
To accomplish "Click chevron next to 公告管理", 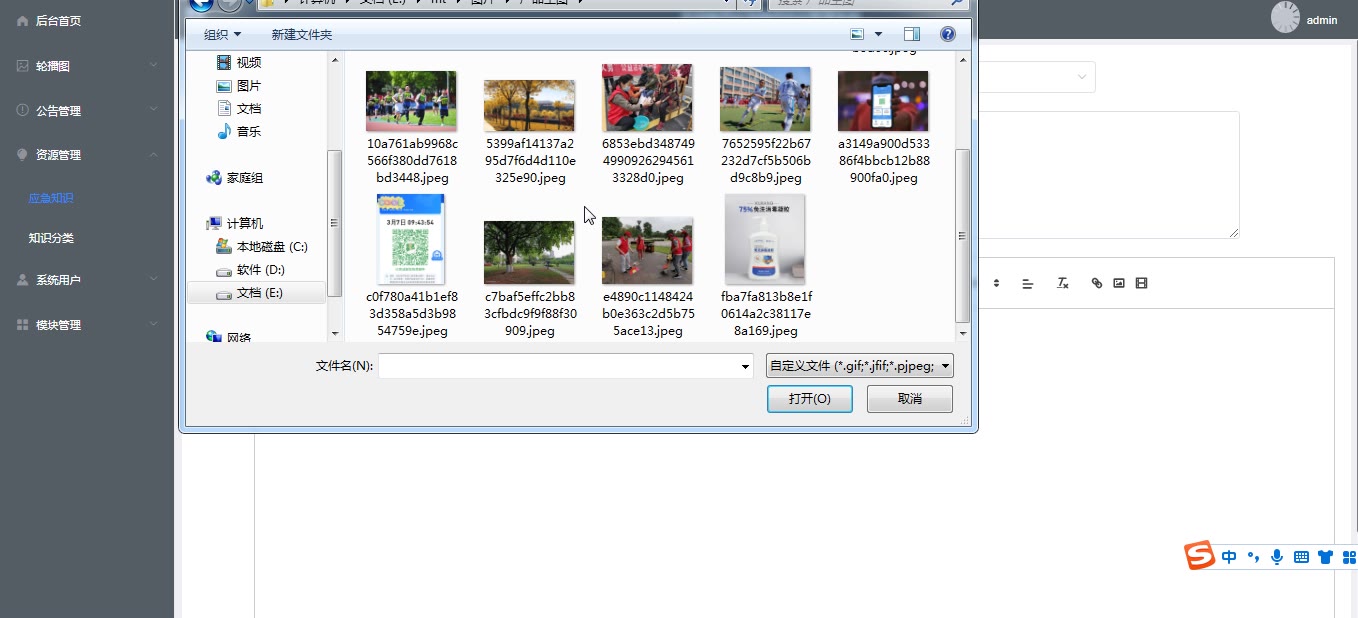I will [x=153, y=110].
